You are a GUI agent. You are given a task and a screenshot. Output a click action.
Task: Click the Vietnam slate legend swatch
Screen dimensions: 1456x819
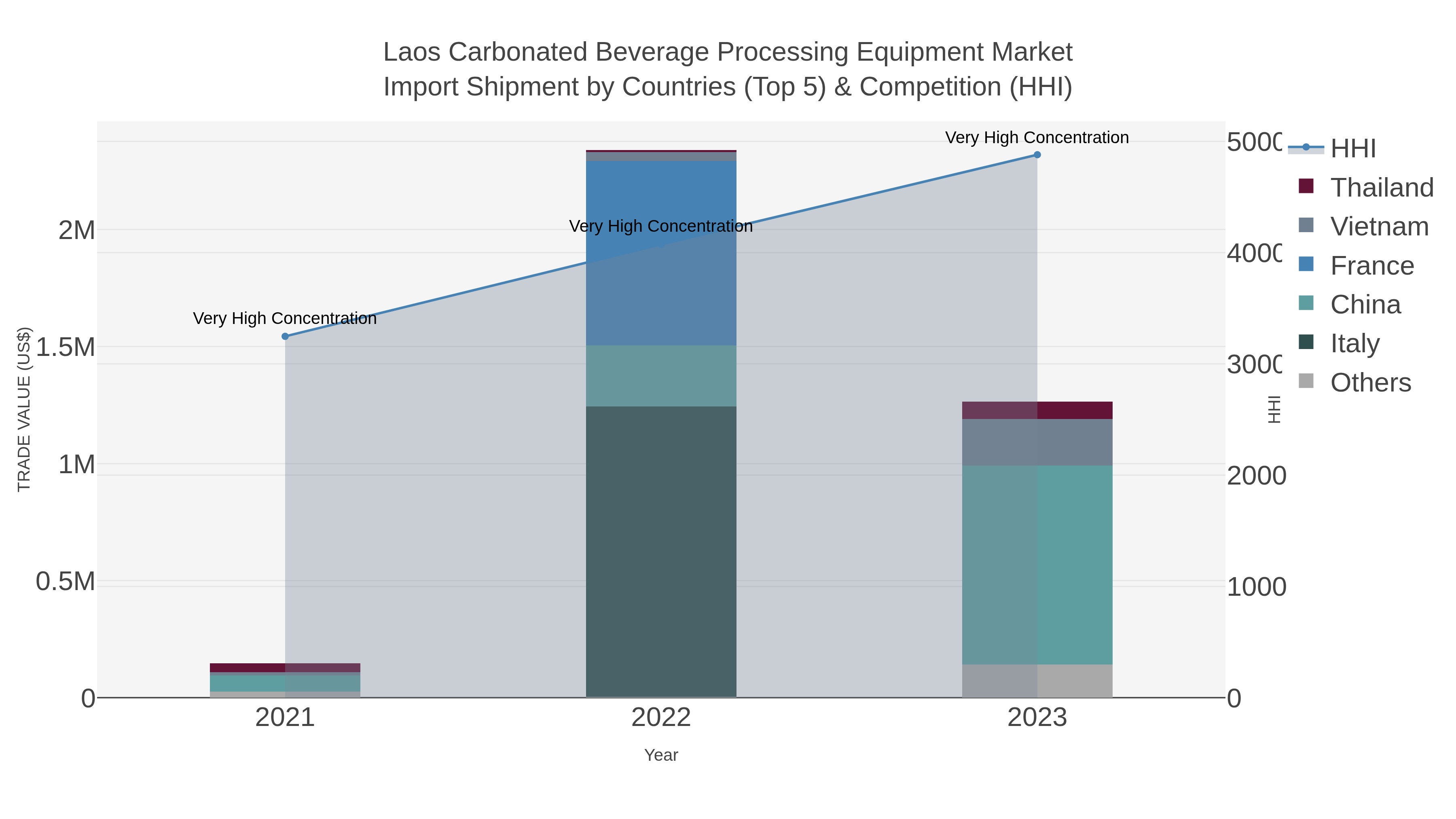point(1306,225)
